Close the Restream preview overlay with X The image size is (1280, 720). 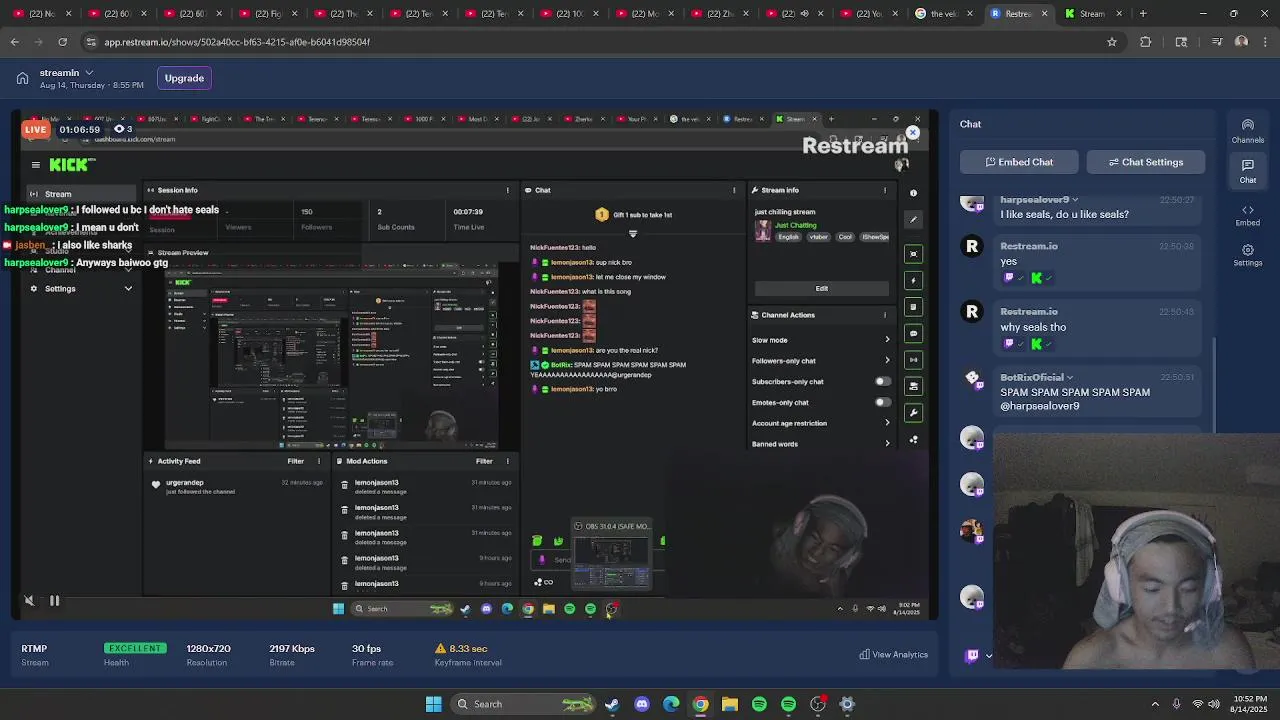point(913,133)
